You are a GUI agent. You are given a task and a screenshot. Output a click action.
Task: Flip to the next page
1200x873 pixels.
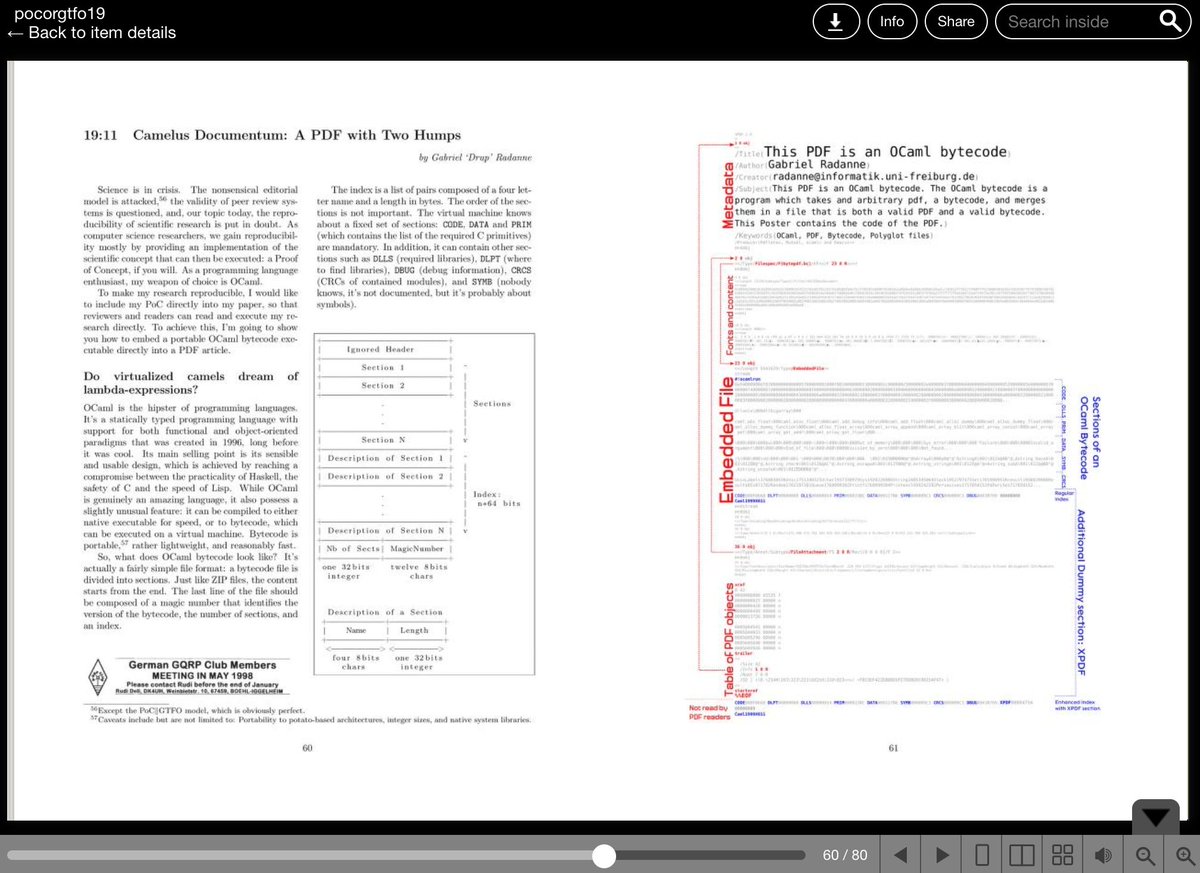[942, 855]
